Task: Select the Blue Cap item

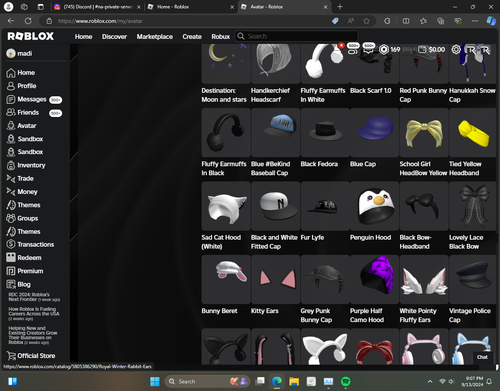Action: 374,132
